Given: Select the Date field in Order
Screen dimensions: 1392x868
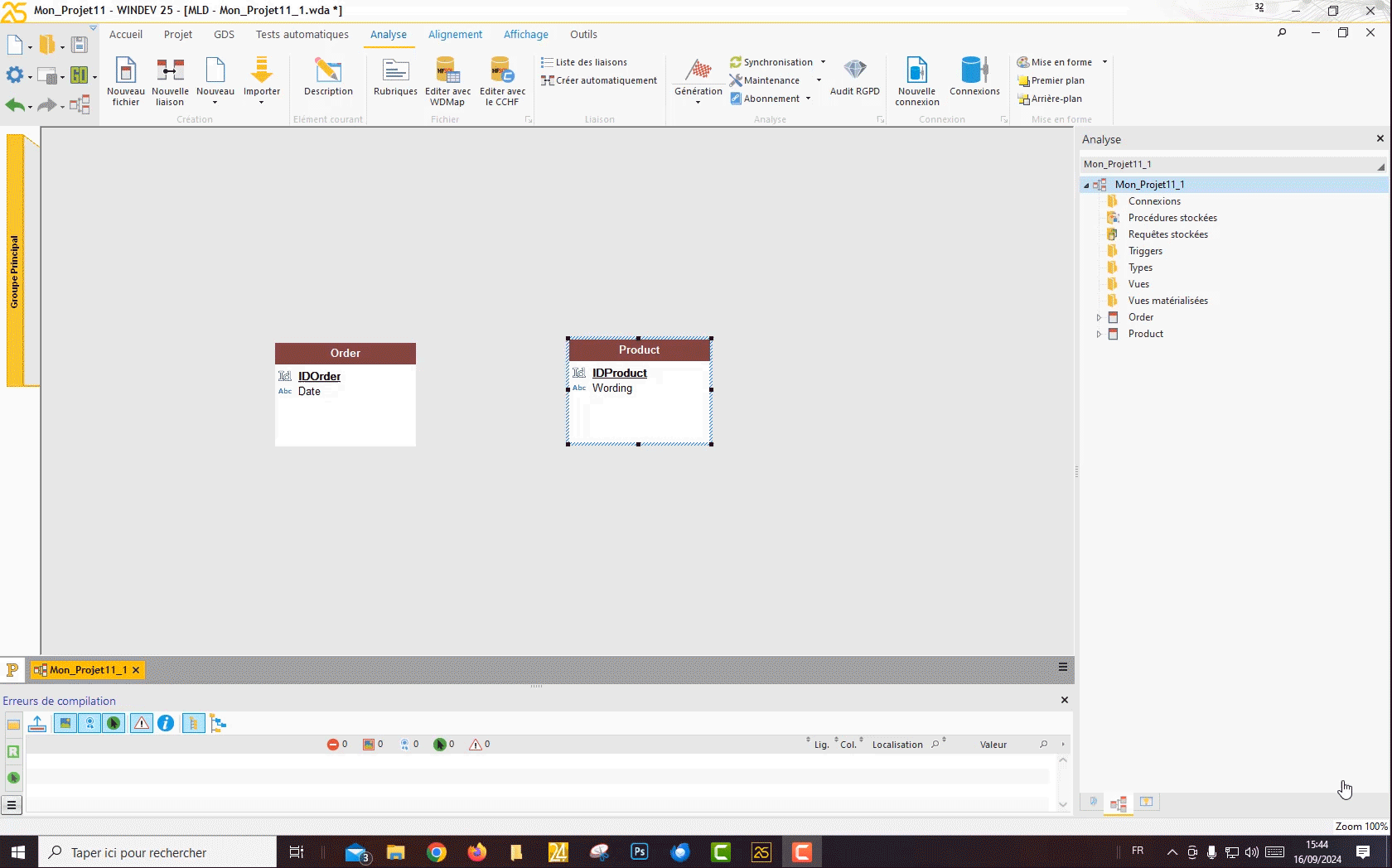Looking at the screenshot, I should [309, 392].
